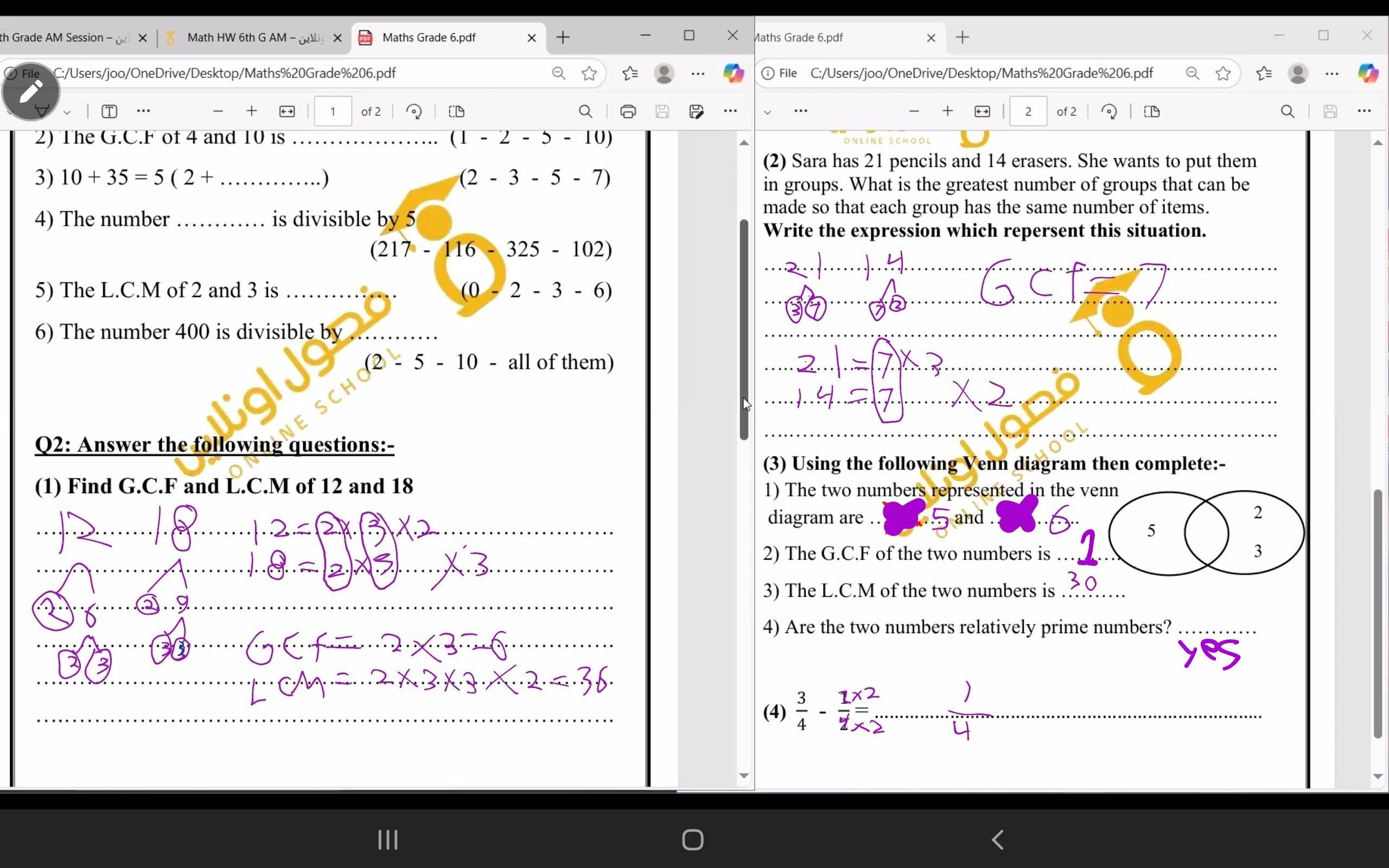The image size is (1389, 868).
Task: Open a new tab in right window
Action: (963, 38)
